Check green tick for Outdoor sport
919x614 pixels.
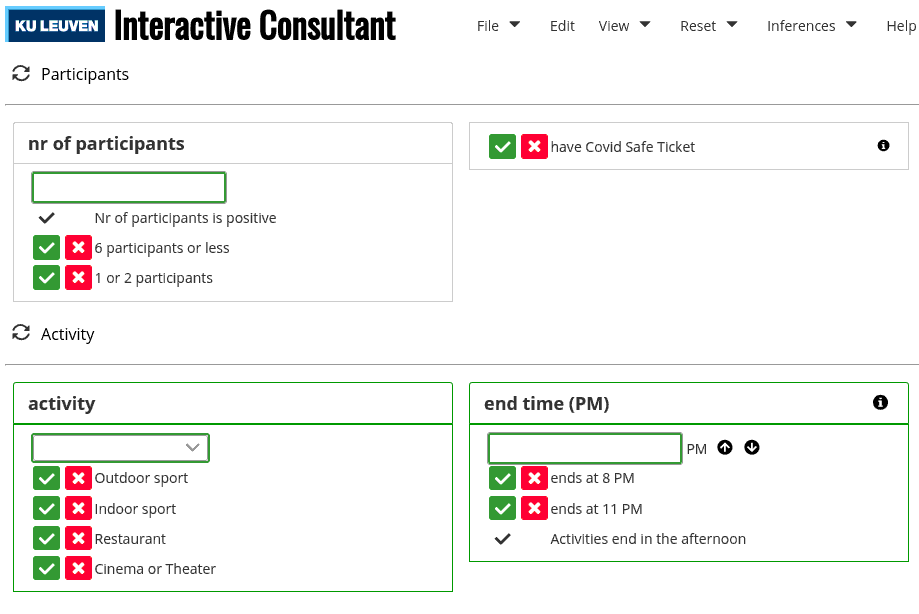pos(46,478)
